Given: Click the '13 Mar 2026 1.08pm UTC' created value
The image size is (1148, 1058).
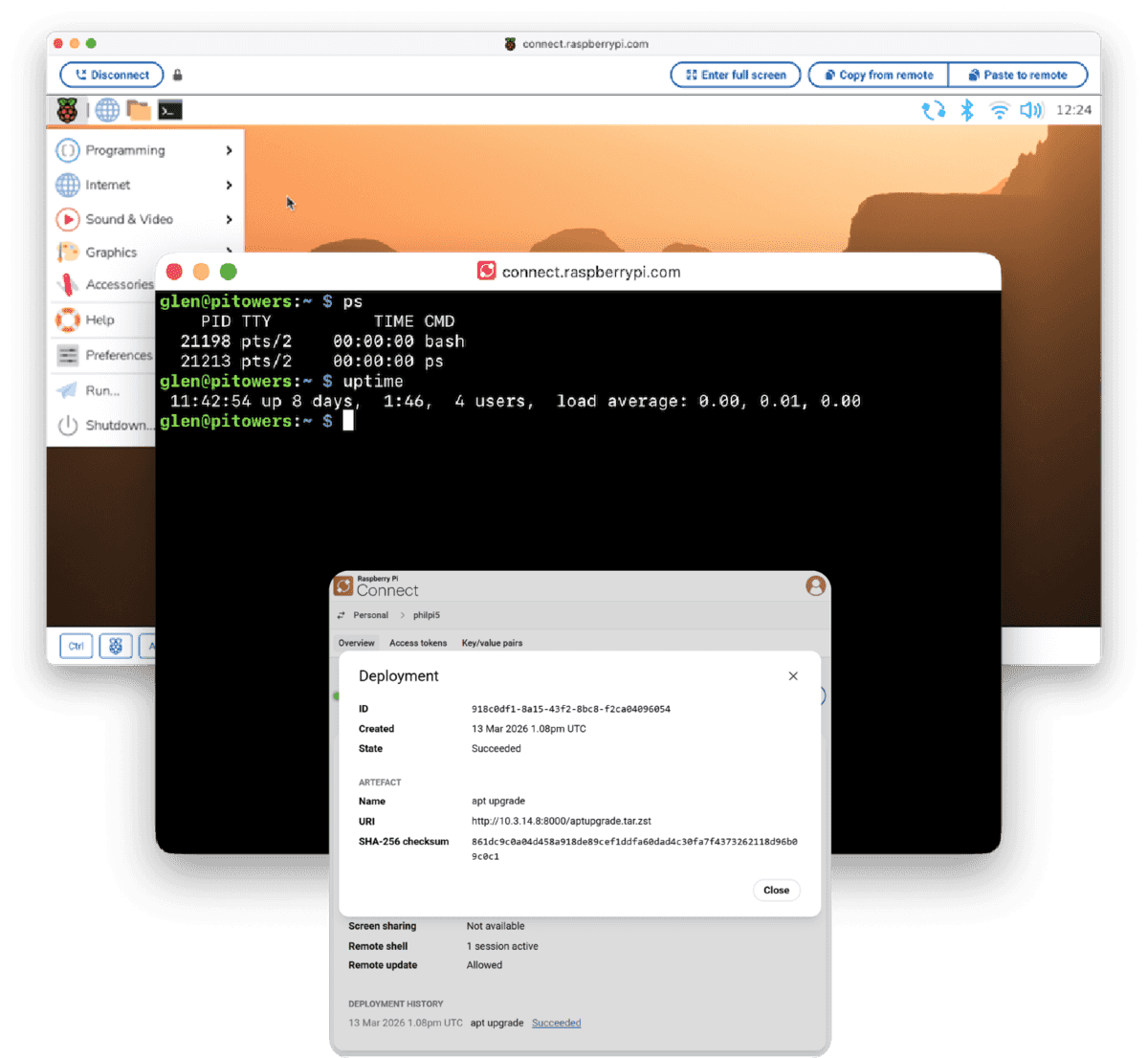Looking at the screenshot, I should point(529,729).
